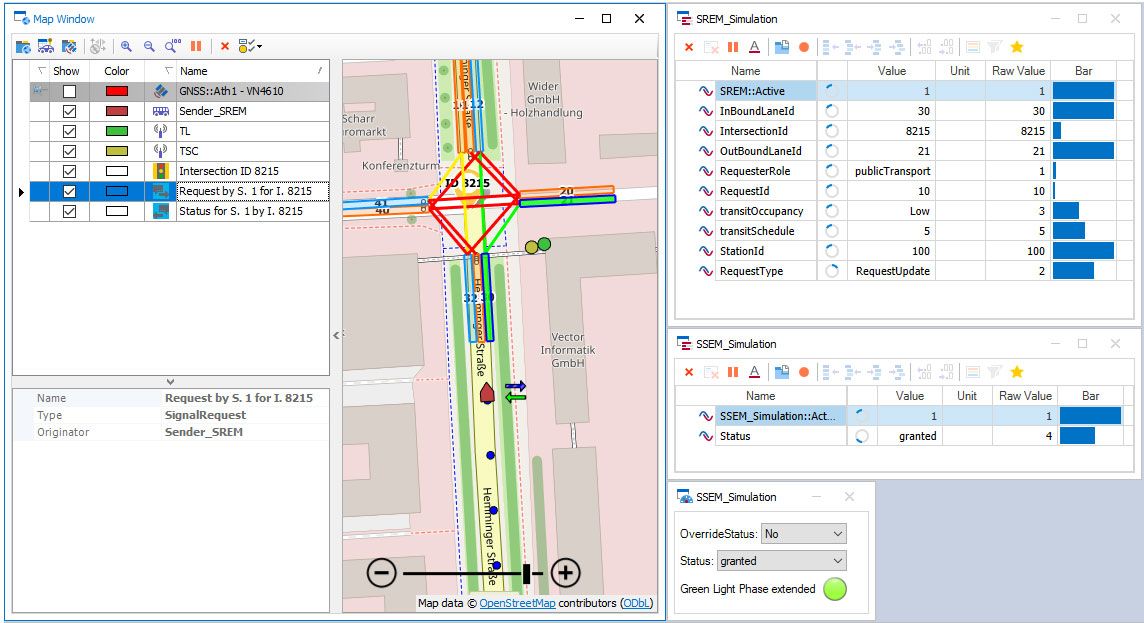Open the OpenStreetMap link
This screenshot has width=1144, height=623.
pos(517,603)
